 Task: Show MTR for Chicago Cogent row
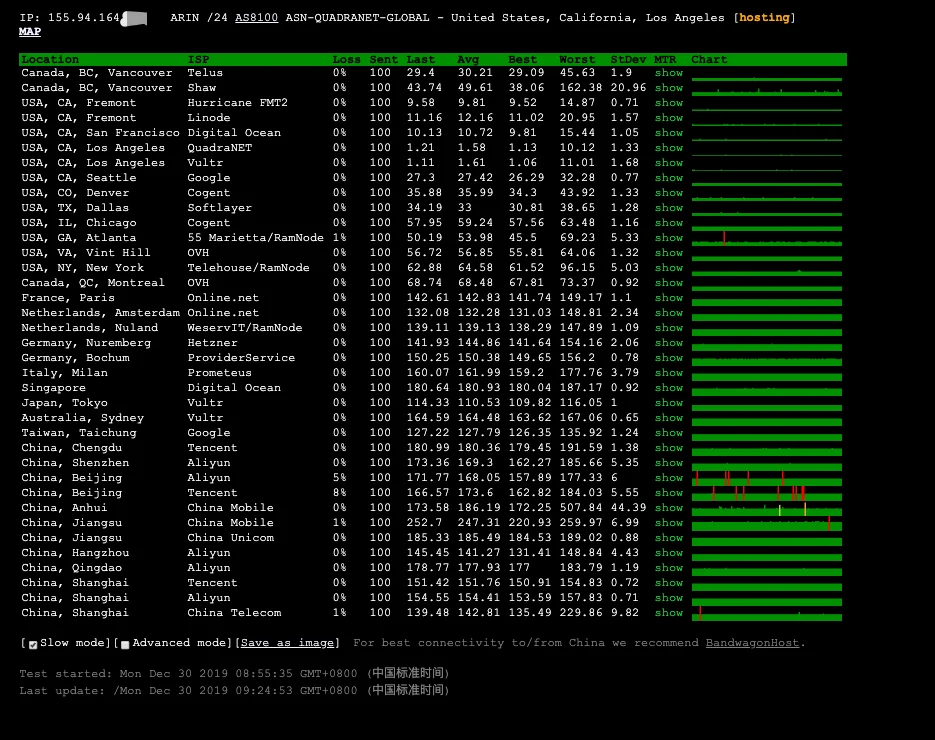click(669, 222)
